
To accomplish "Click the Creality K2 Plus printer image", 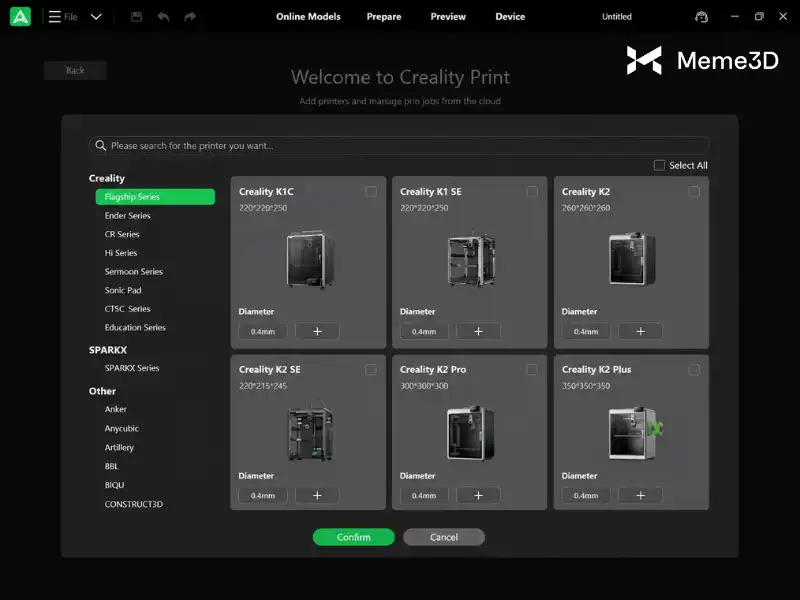I will 636,433.
